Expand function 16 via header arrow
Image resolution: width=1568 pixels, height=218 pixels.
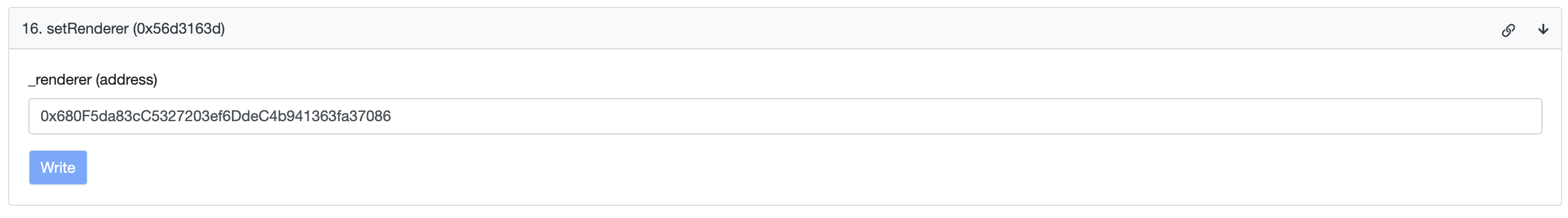click(1543, 30)
